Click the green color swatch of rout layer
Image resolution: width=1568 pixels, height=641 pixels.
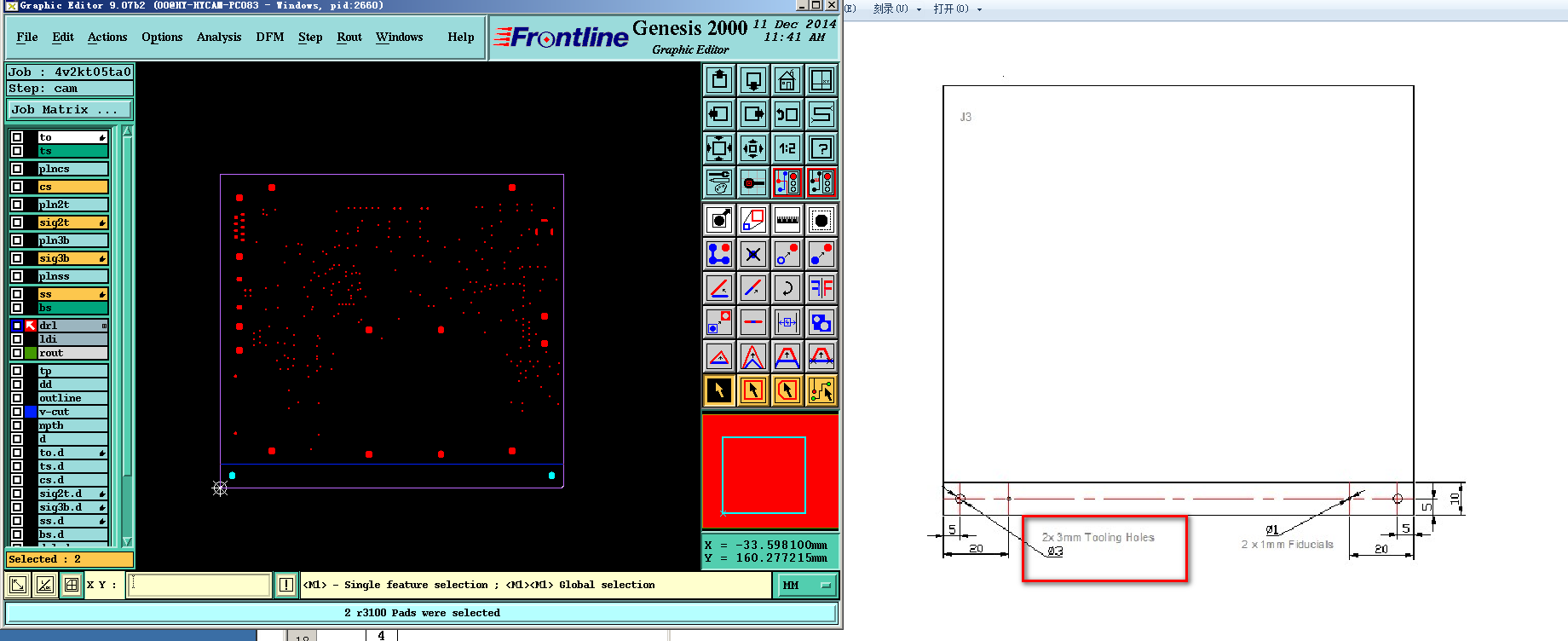31,353
